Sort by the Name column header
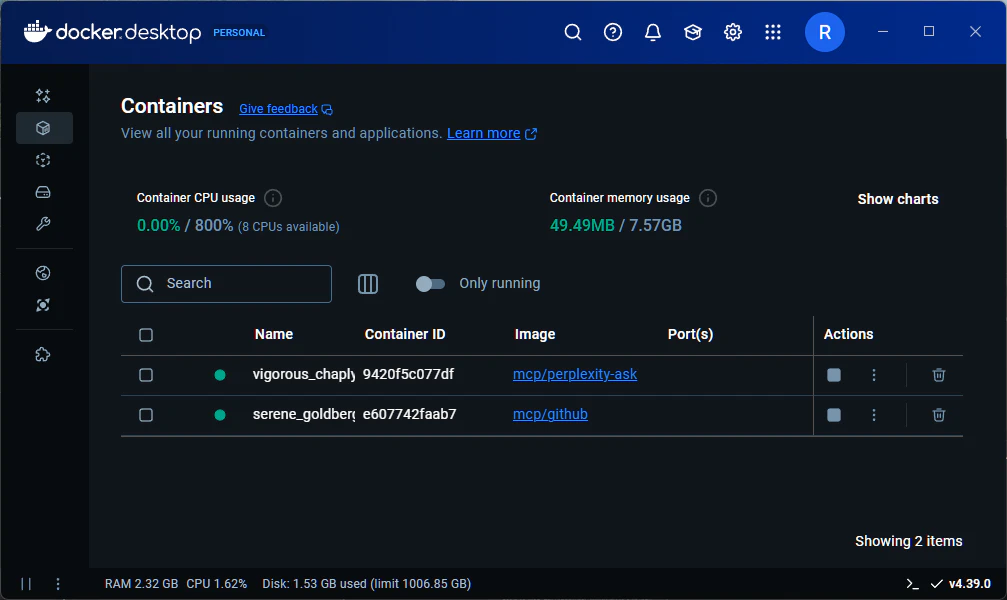The width and height of the screenshot is (1007, 600). (x=274, y=334)
